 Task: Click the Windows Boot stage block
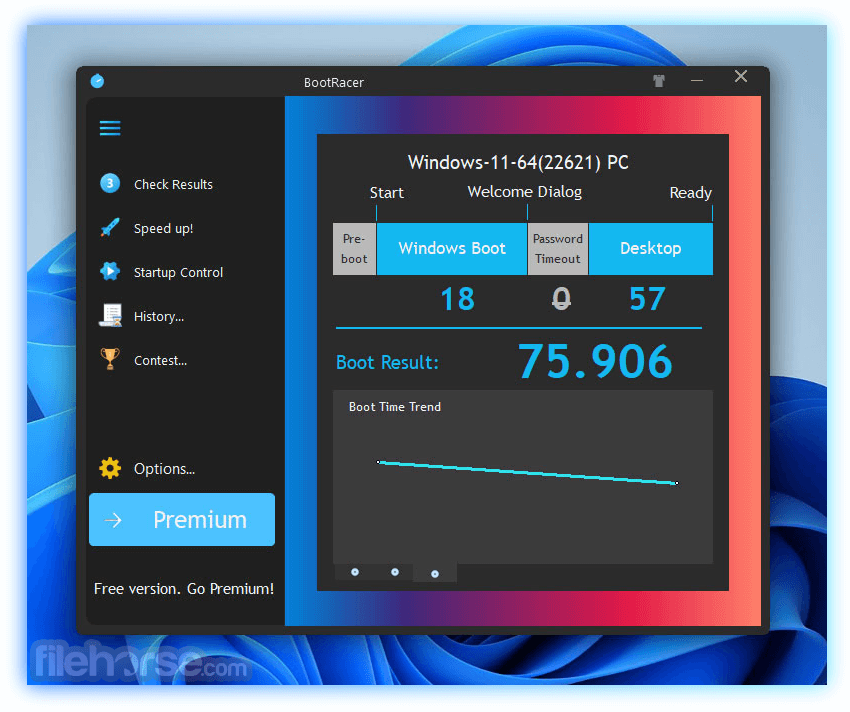pyautogui.click(x=452, y=249)
